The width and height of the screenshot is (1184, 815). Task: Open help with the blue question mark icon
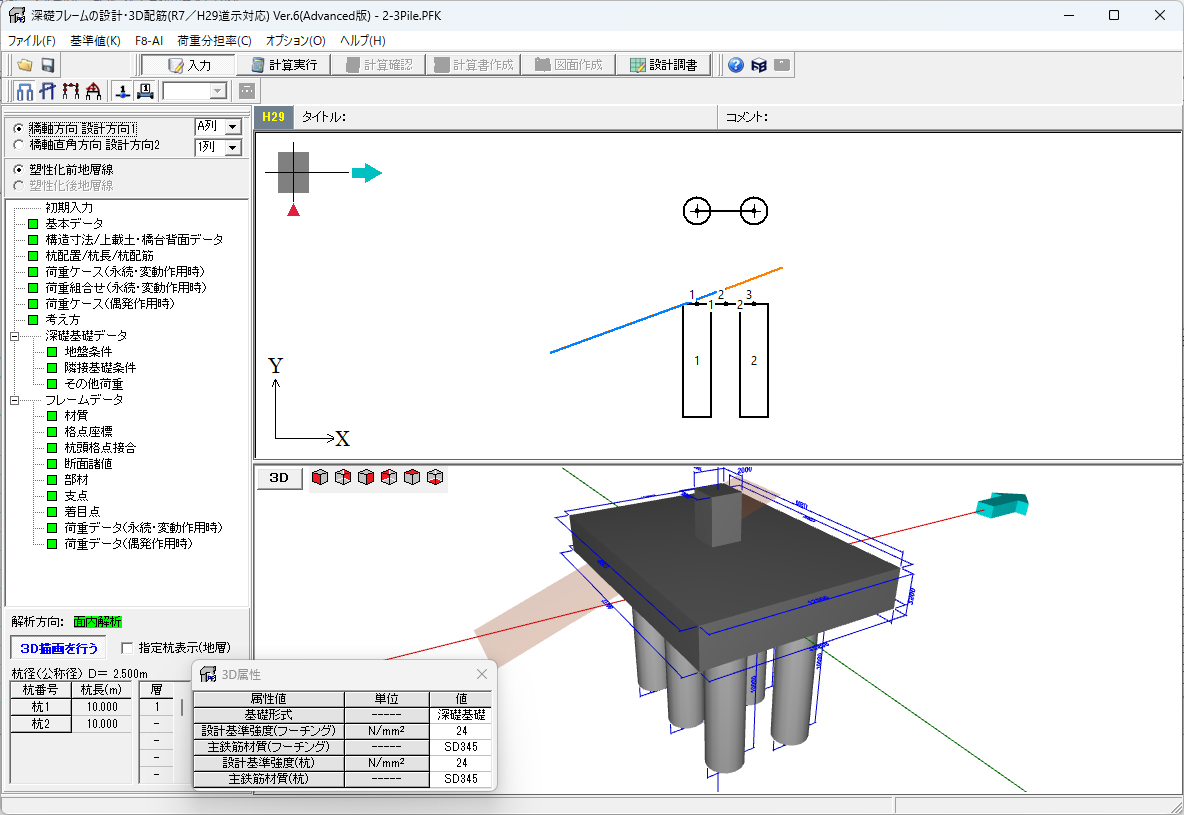tap(736, 65)
